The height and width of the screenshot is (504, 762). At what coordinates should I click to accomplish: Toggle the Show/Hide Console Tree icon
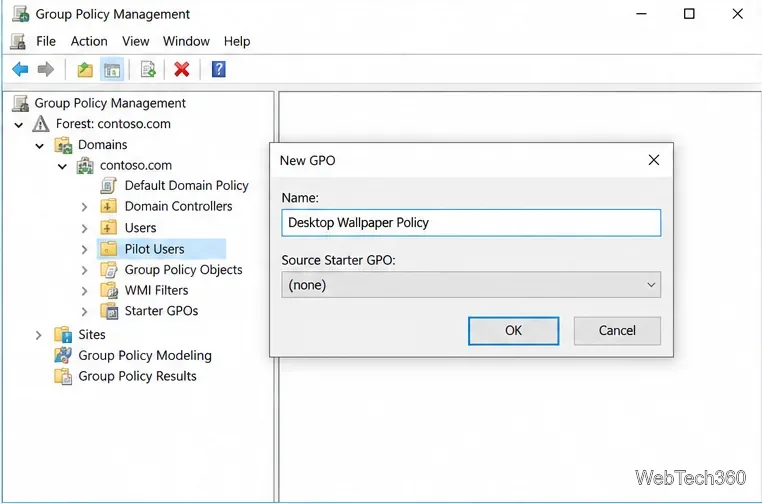pos(112,70)
